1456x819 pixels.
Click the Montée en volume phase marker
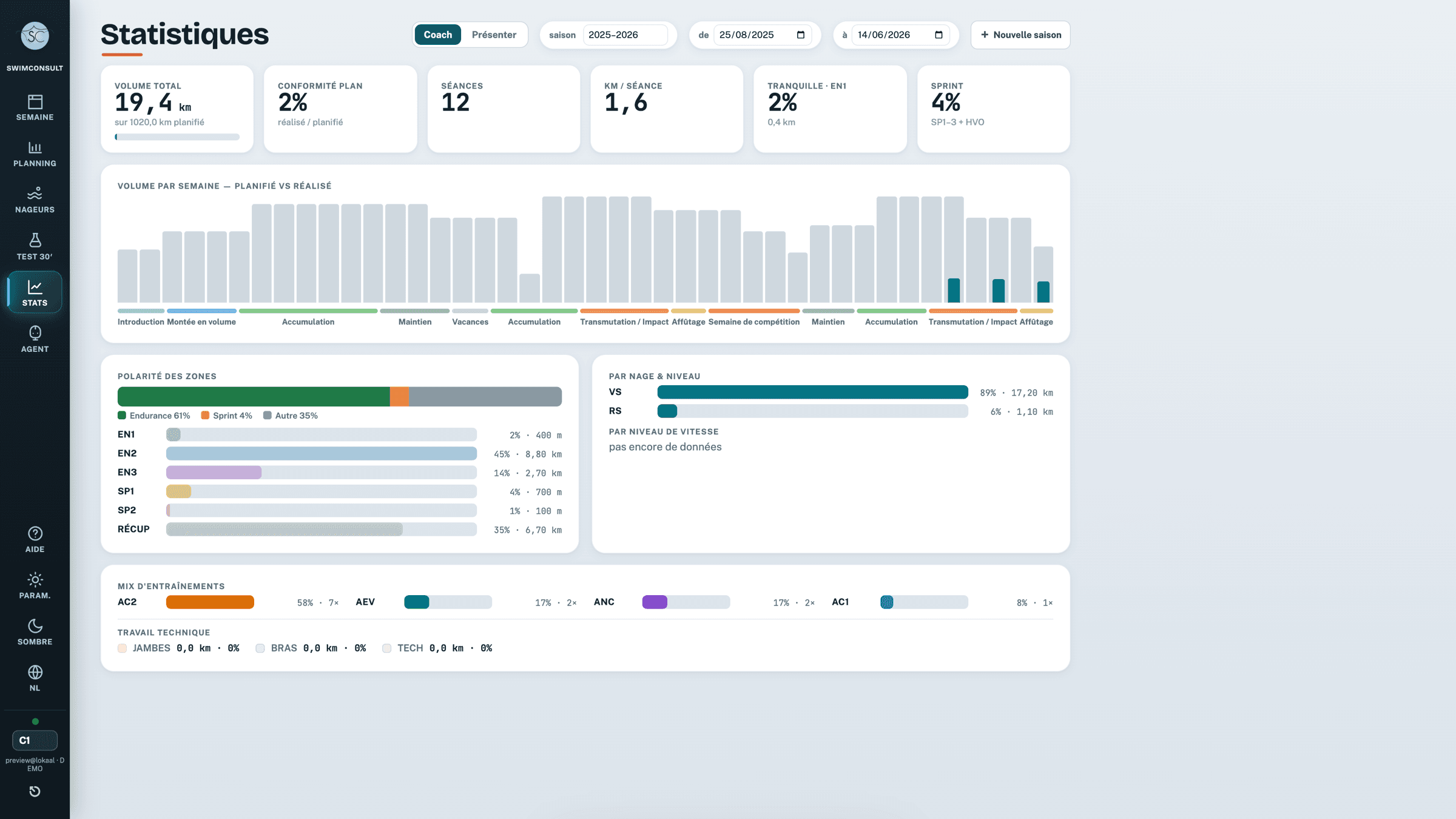(201, 311)
